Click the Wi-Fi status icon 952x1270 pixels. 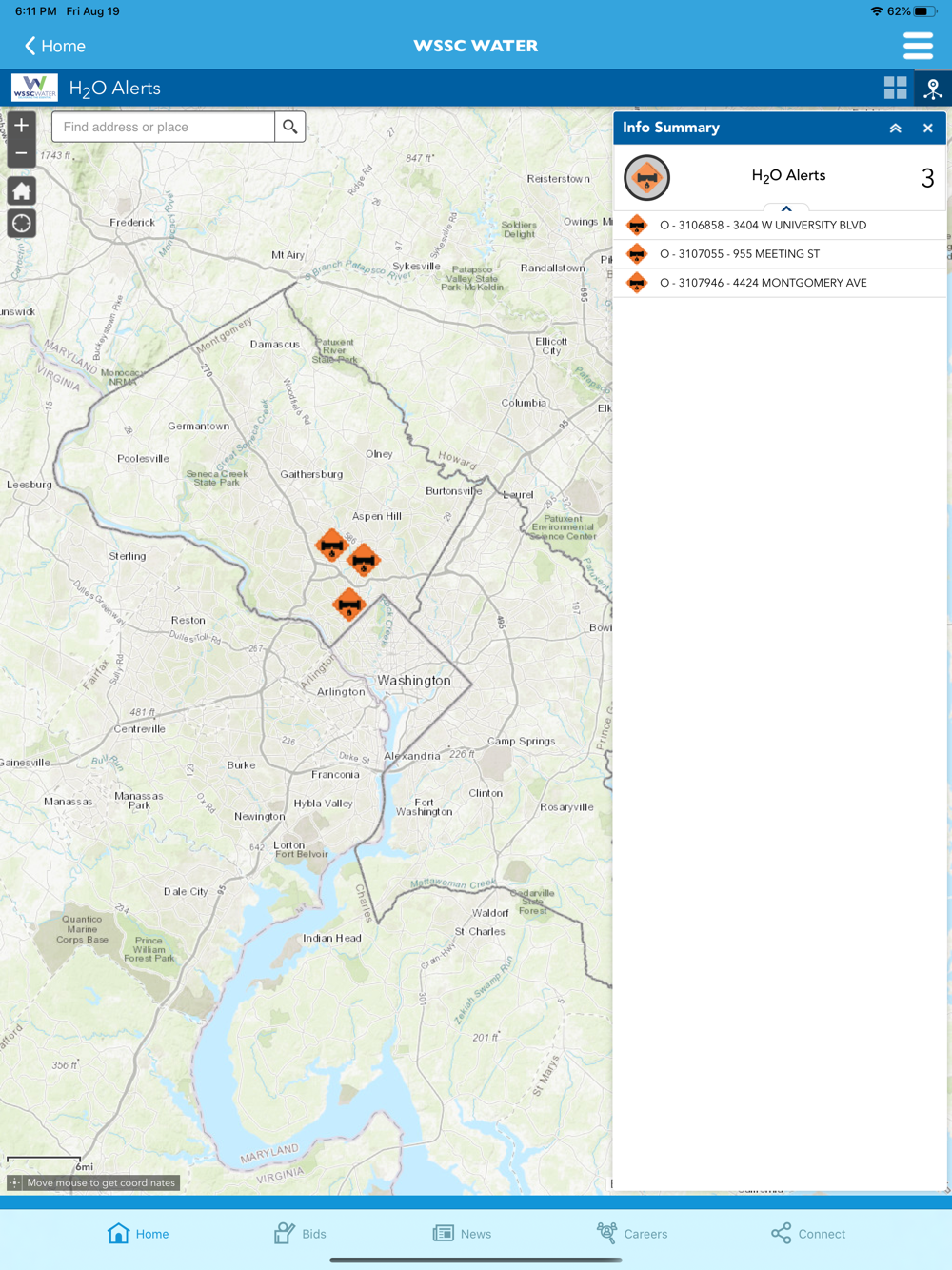coord(876,11)
